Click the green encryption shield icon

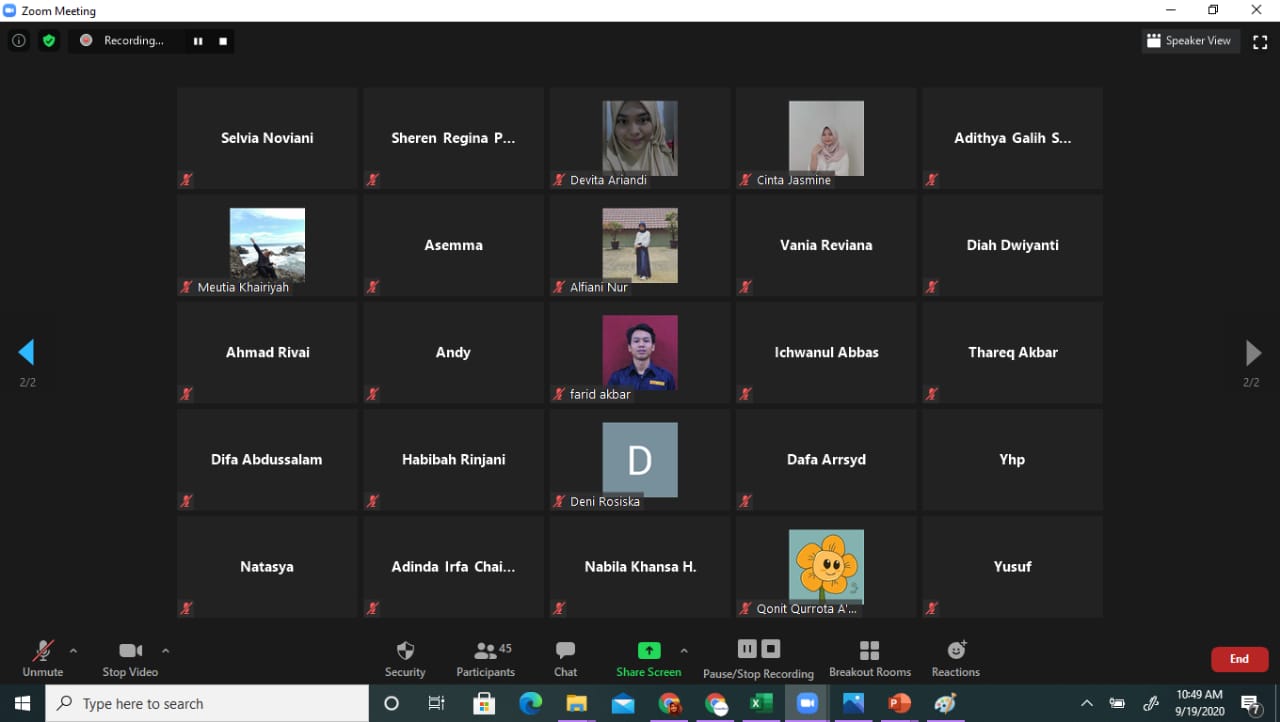(48, 41)
